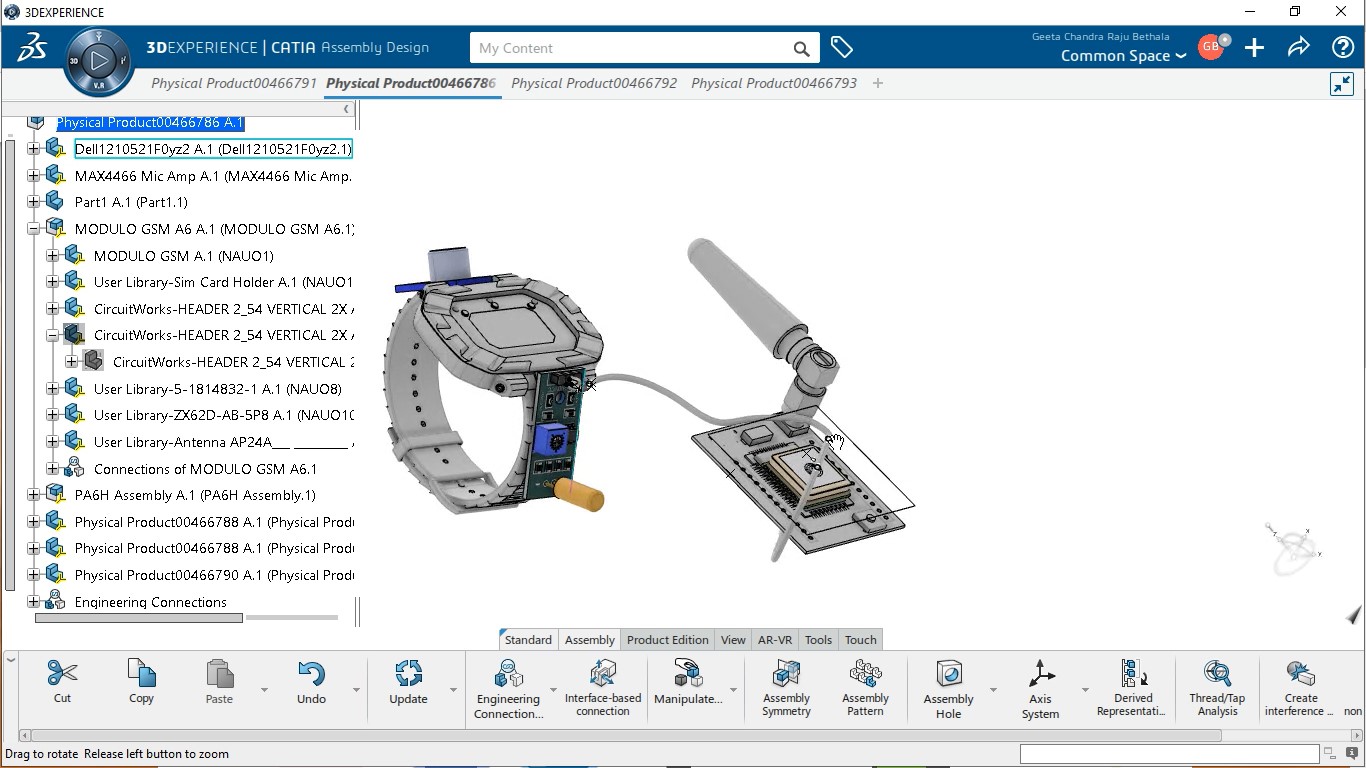Screen dimensions: 1366x768
Task: Open the Axis System dropdown arrow
Action: pos(1085,690)
